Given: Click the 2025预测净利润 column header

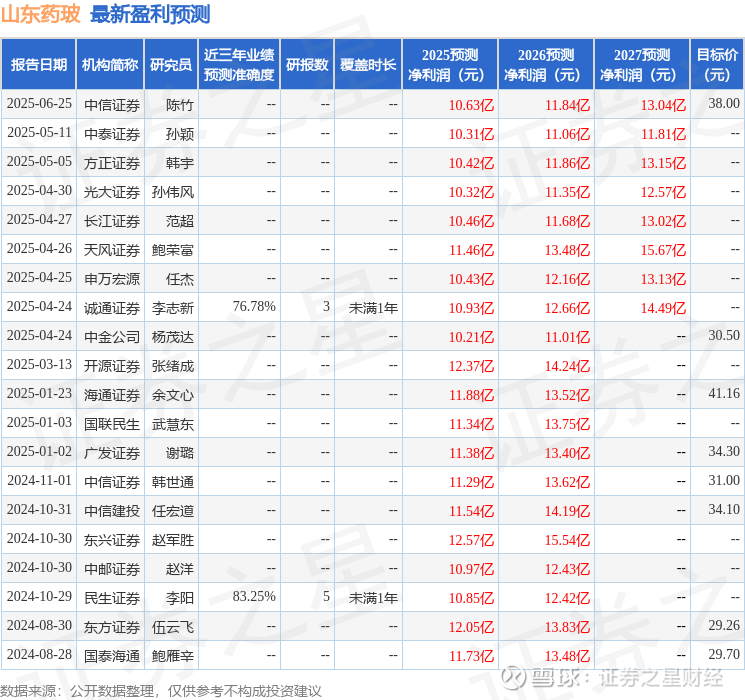Looking at the screenshot, I should (450, 65).
